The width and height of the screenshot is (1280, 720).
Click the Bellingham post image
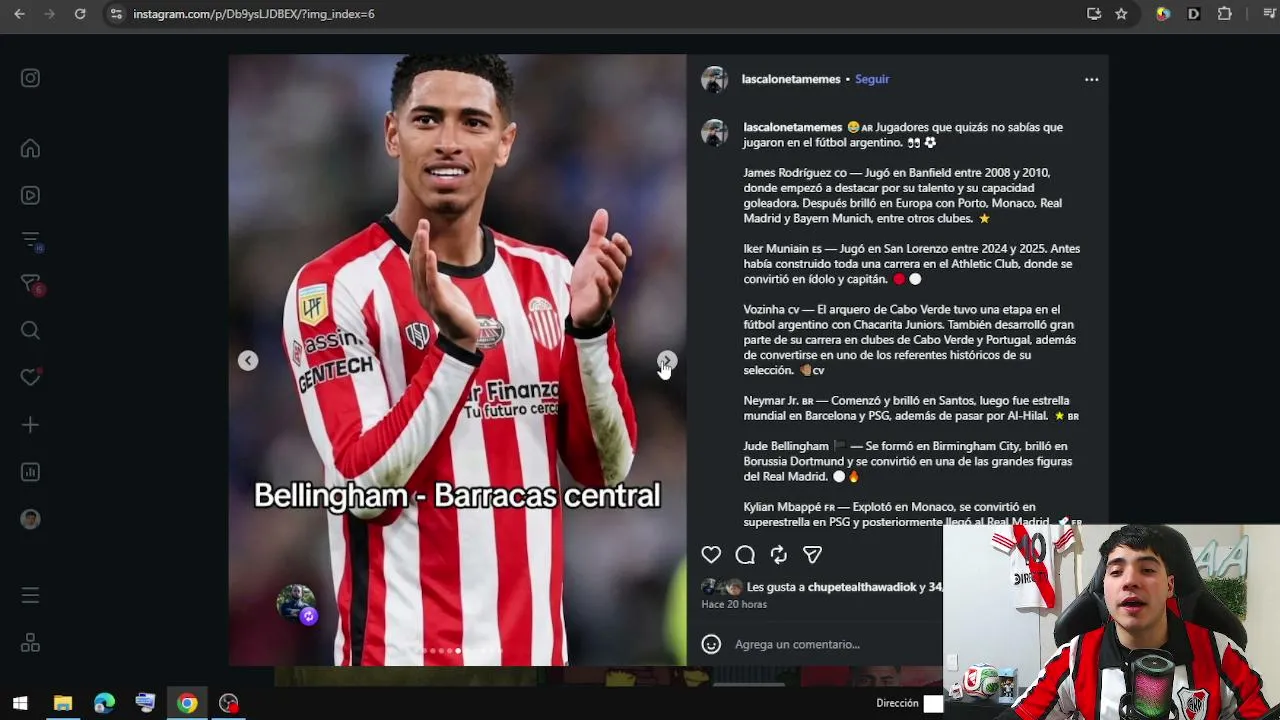click(458, 360)
